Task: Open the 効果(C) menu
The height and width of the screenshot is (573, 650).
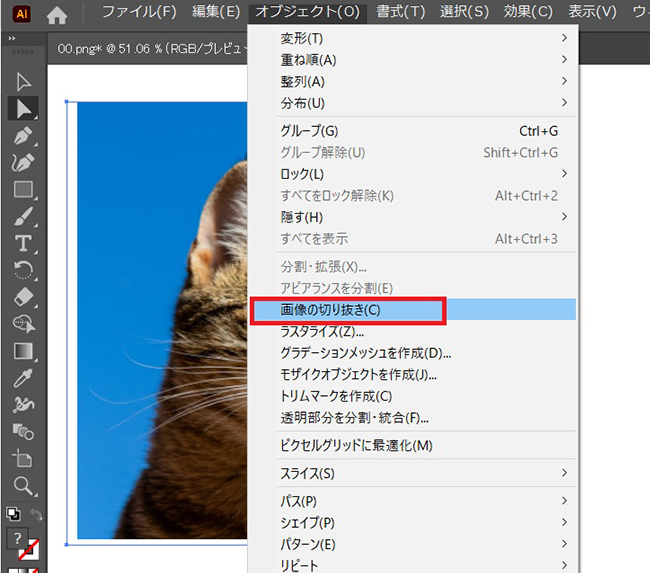Action: 528,12
